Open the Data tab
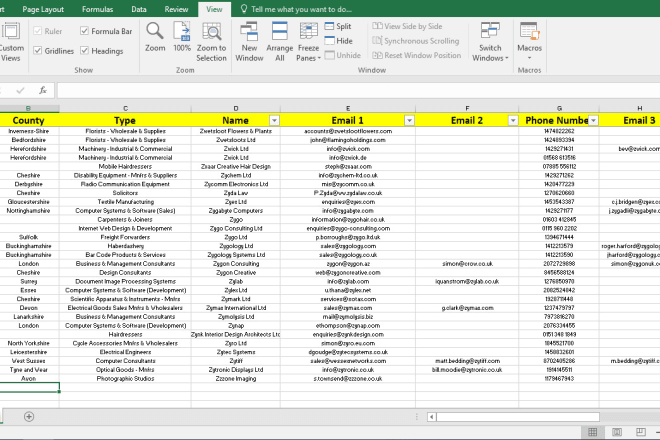The height and width of the screenshot is (440, 660). [139, 9]
